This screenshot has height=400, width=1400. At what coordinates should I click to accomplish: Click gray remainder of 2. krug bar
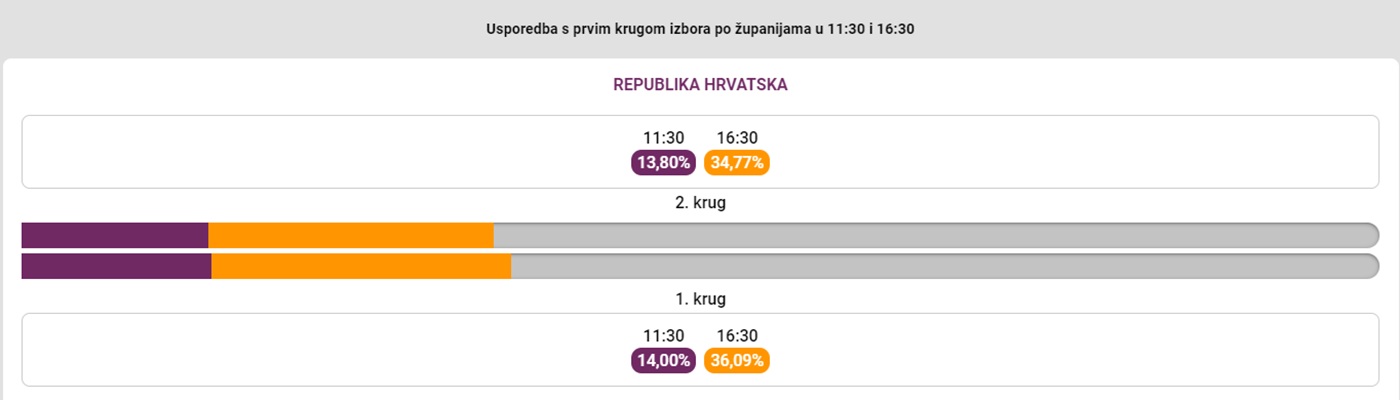click(x=936, y=235)
